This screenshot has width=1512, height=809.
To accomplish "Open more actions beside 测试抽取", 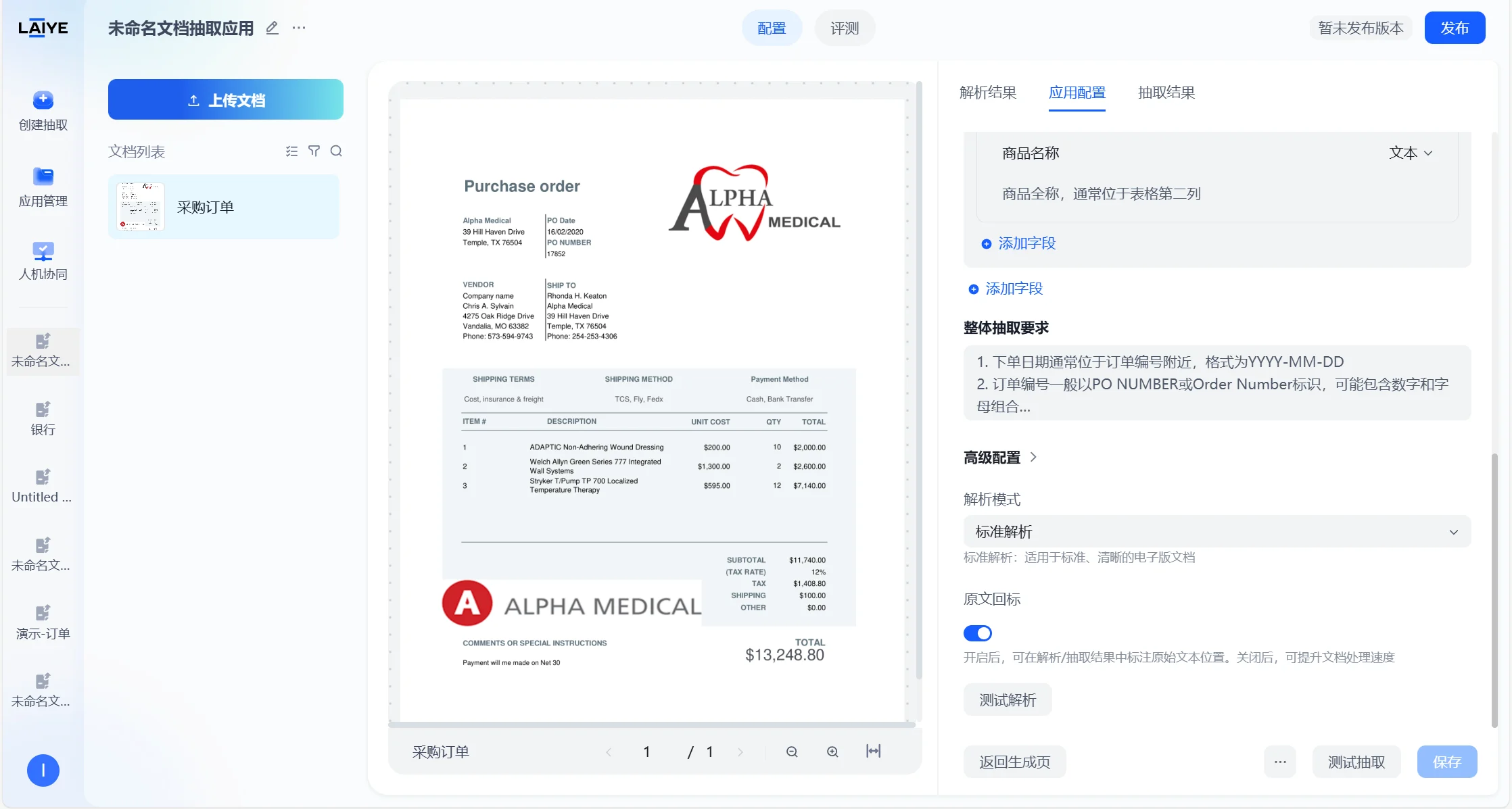I will pos(1280,762).
